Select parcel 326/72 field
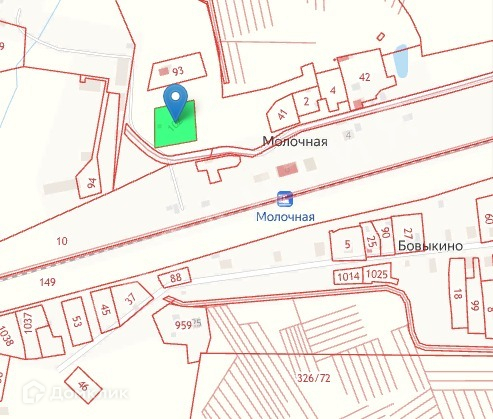 [314, 378]
